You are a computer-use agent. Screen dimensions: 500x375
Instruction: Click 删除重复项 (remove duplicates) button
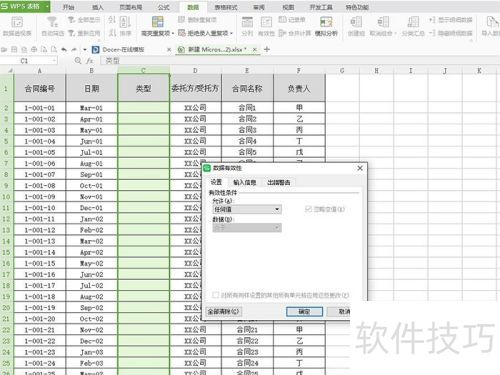click(x=197, y=20)
